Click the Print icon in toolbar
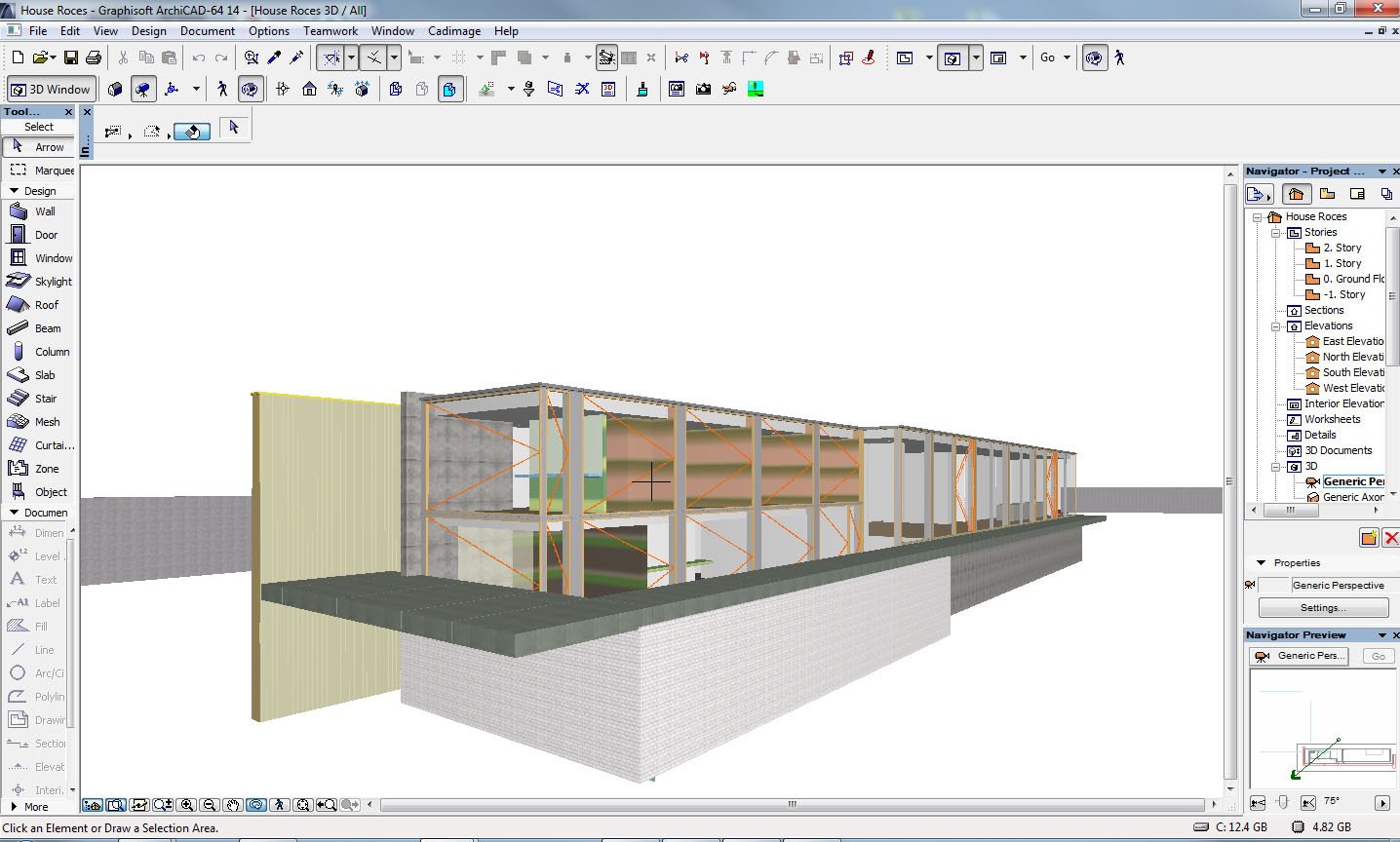Screen dimensions: 1400x842 coord(94,58)
